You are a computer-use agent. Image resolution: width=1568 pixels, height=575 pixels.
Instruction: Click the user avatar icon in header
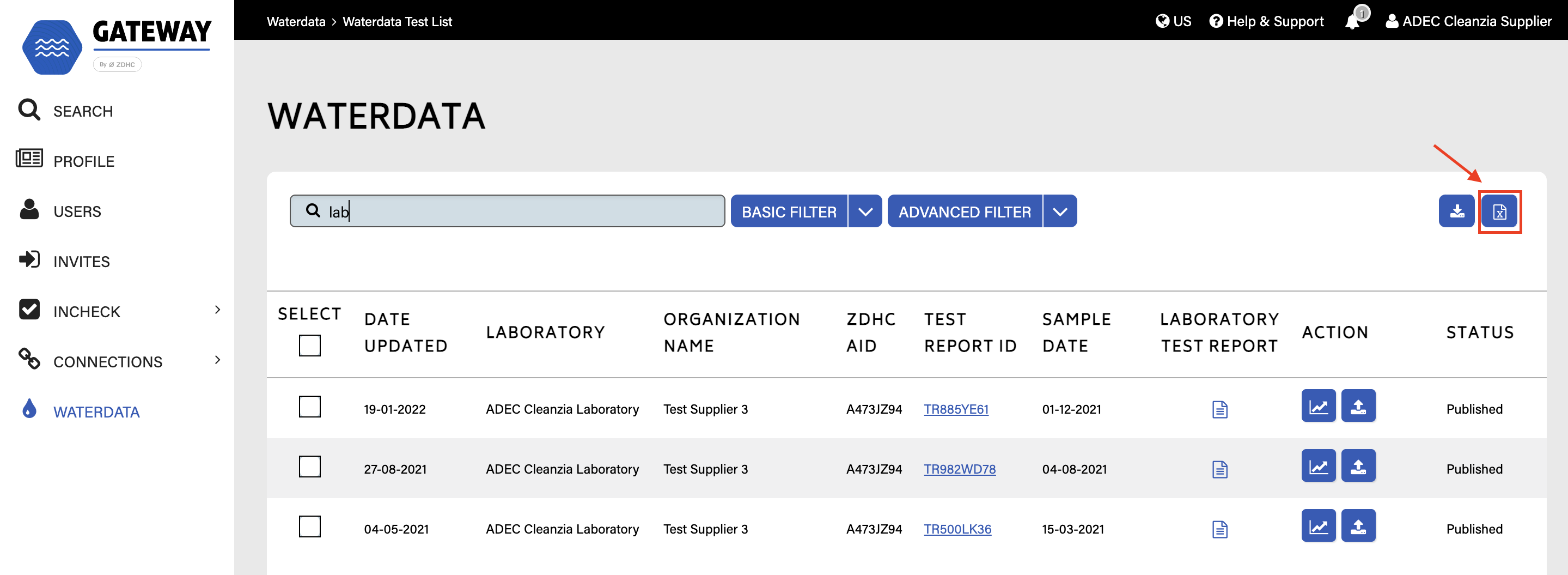(1392, 21)
